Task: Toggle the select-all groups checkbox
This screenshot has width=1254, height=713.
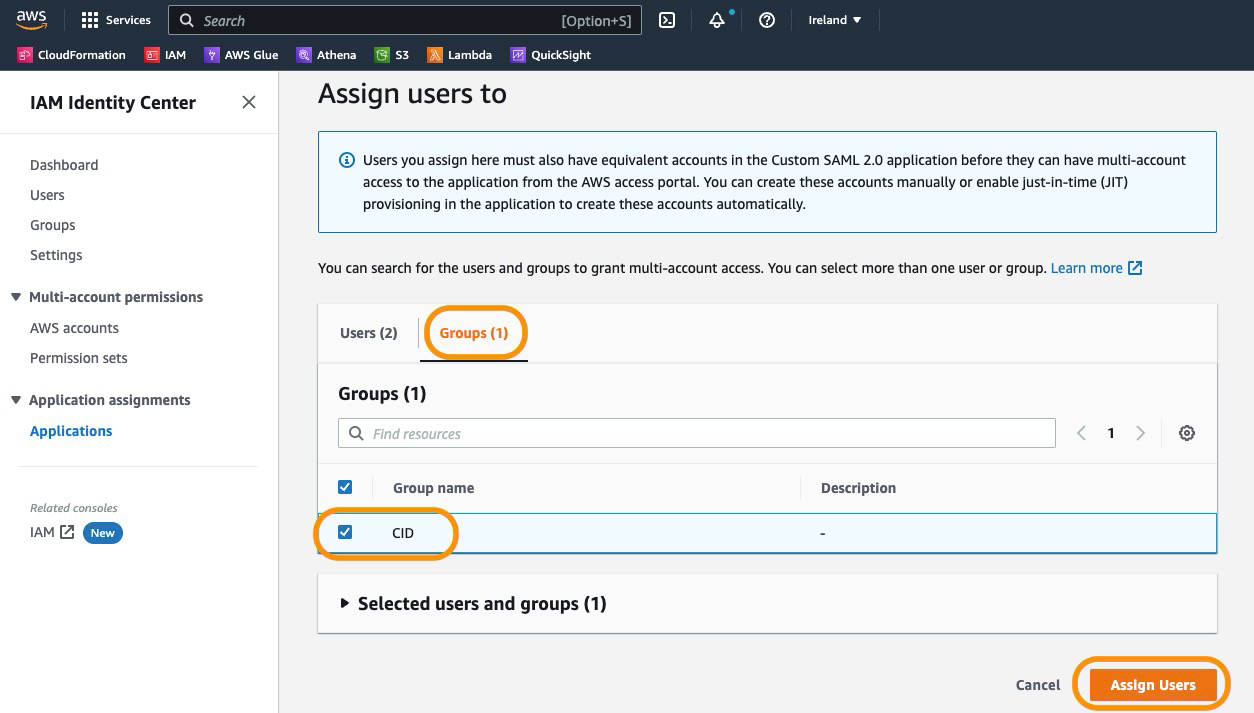Action: pos(345,487)
